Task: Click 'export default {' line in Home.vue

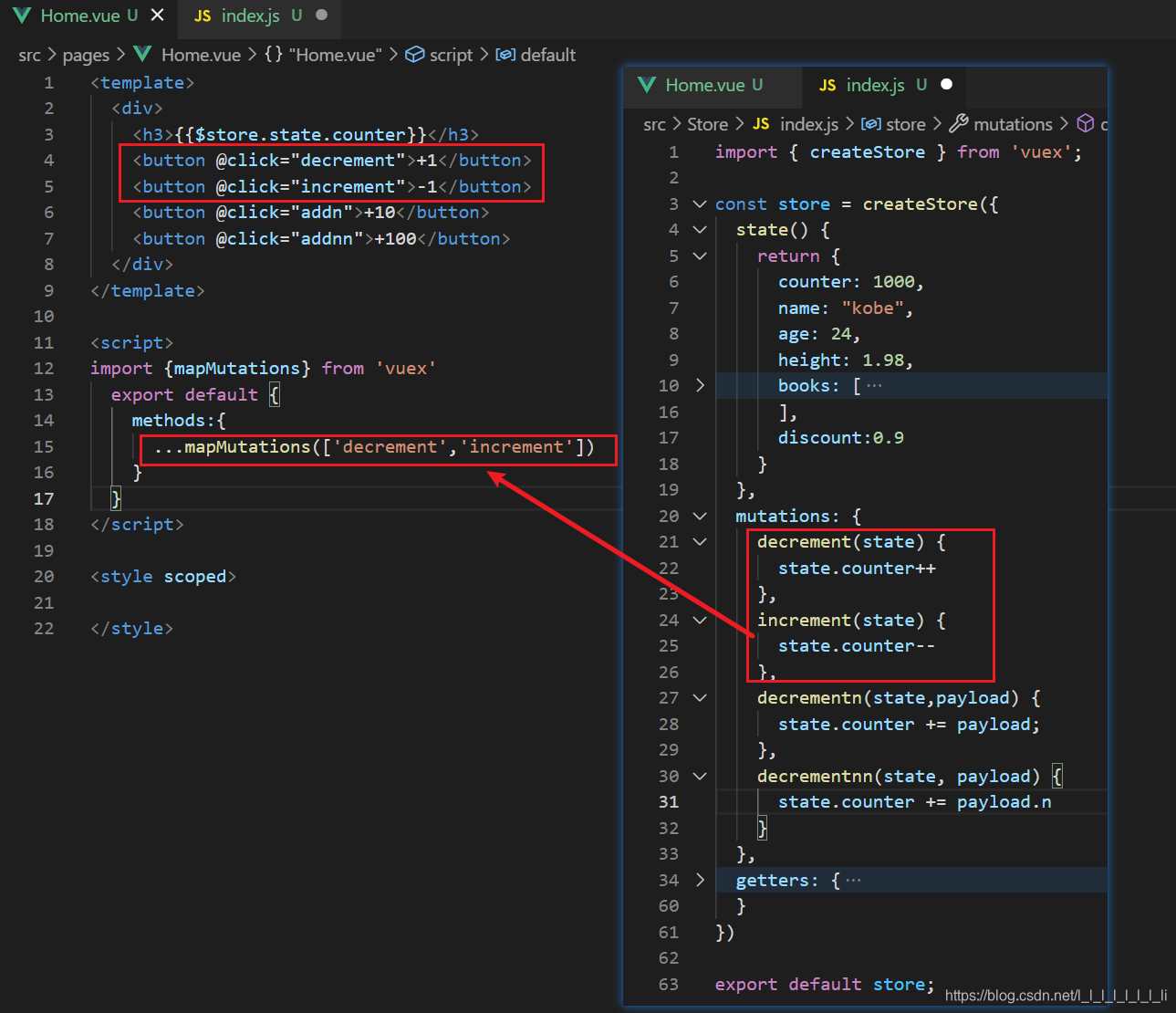Action: 195,395
